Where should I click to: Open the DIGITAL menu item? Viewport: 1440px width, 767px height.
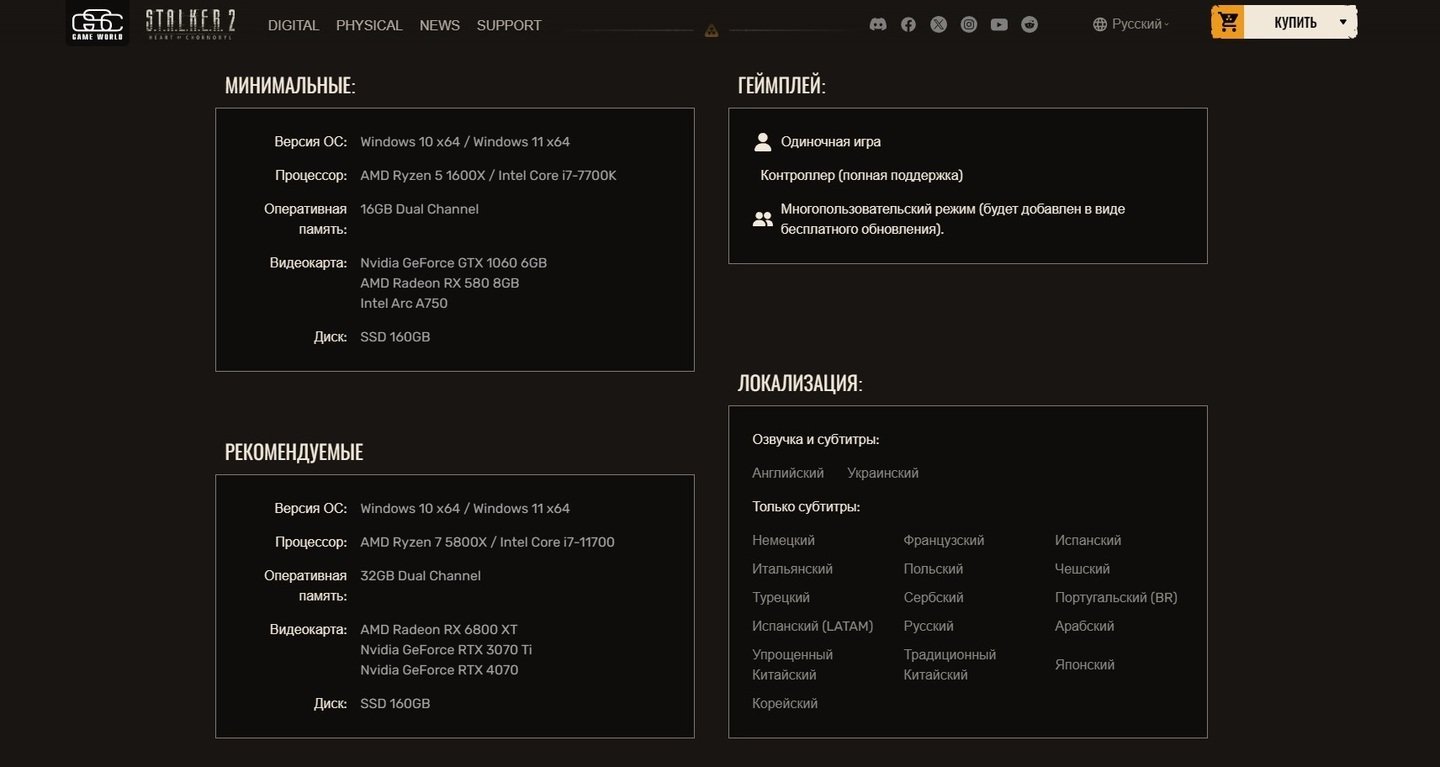293,25
